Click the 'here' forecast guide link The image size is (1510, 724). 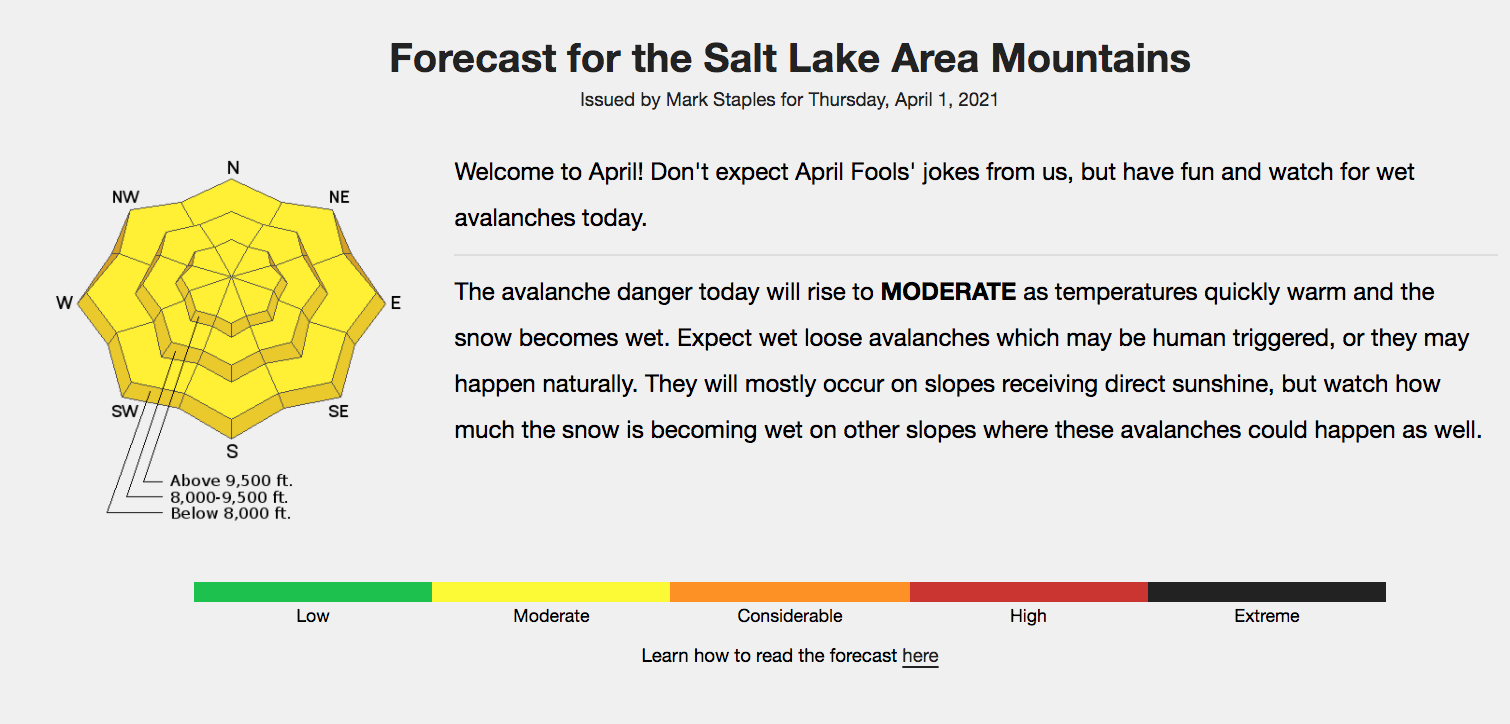(x=920, y=656)
